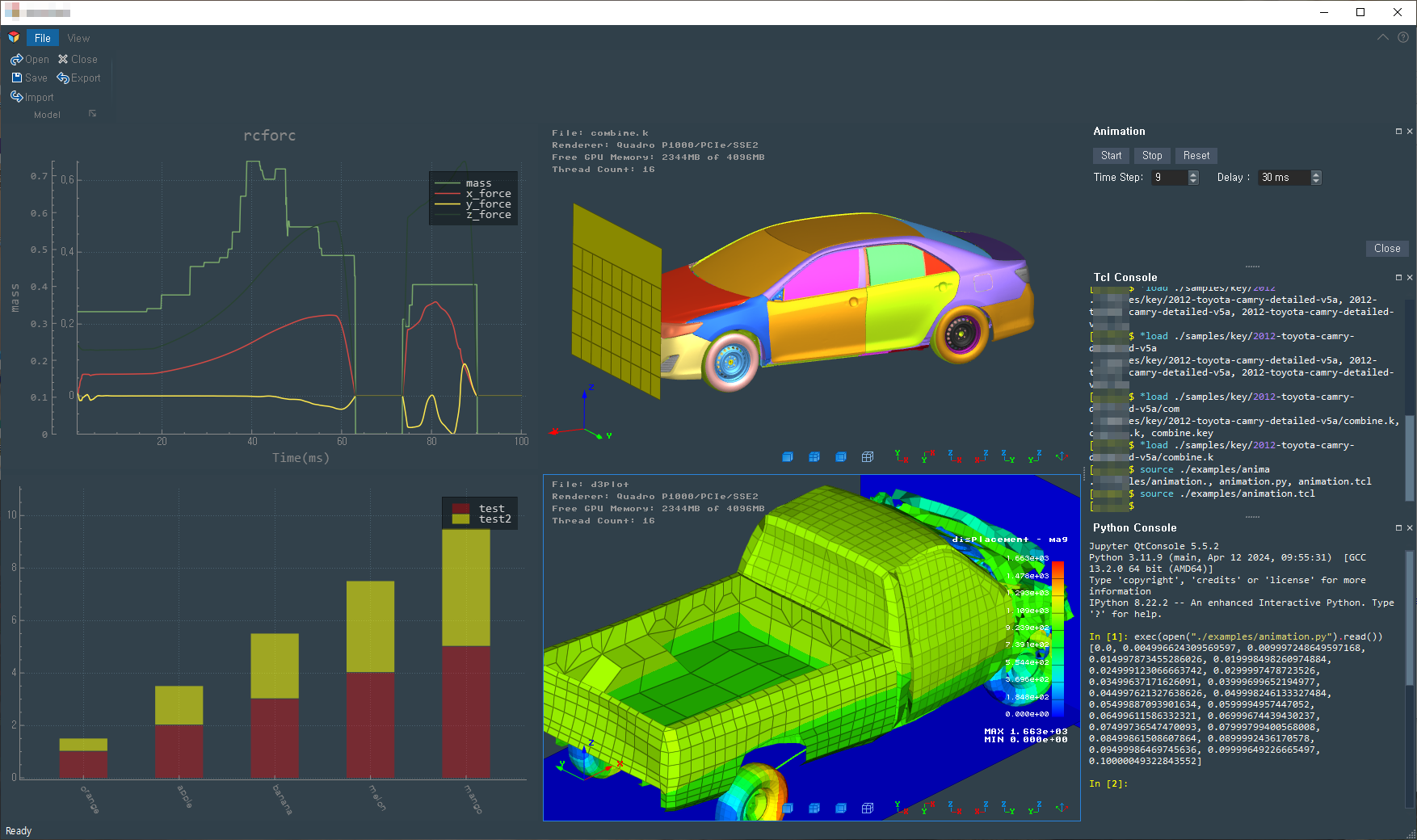
Task: Toggle mass series in rcforc legend
Action: point(473,183)
